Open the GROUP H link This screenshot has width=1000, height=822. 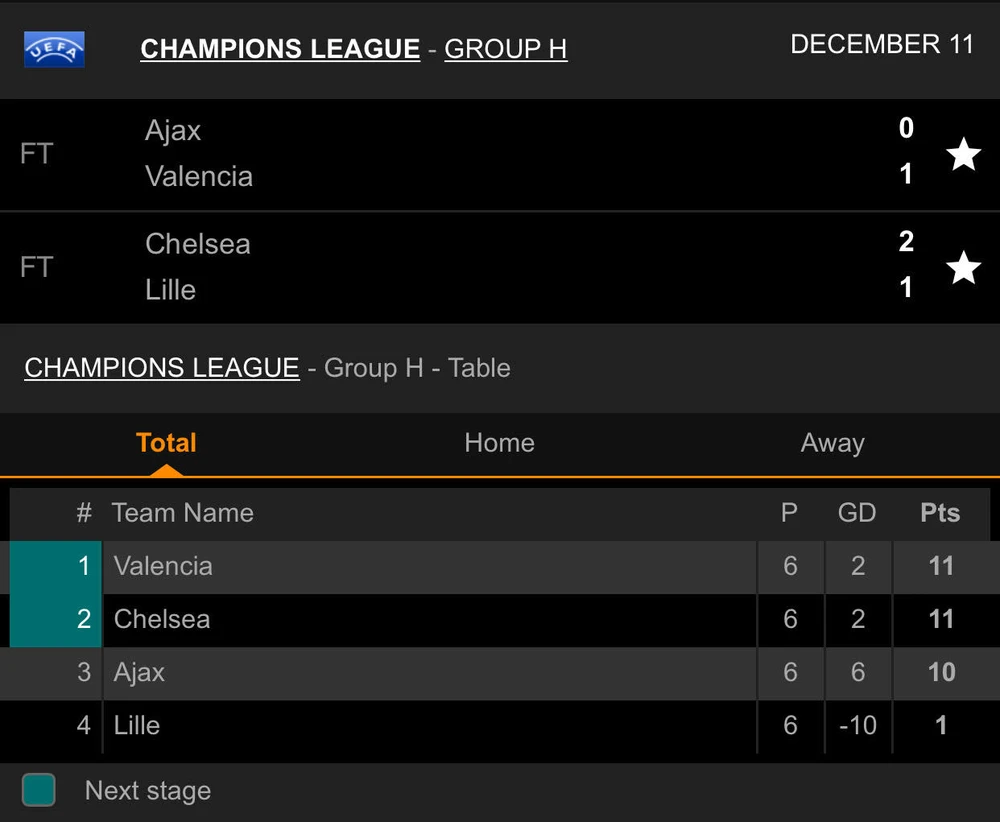click(505, 49)
